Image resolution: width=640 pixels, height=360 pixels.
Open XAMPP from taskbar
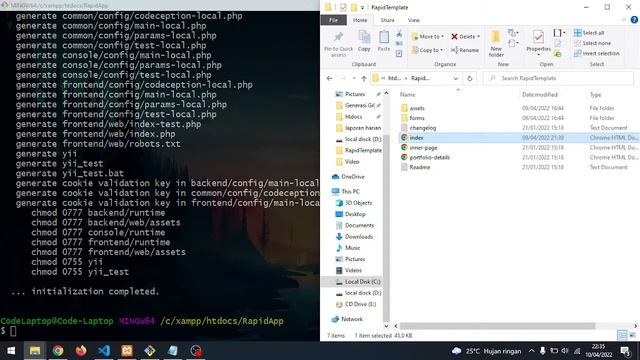tap(127, 351)
